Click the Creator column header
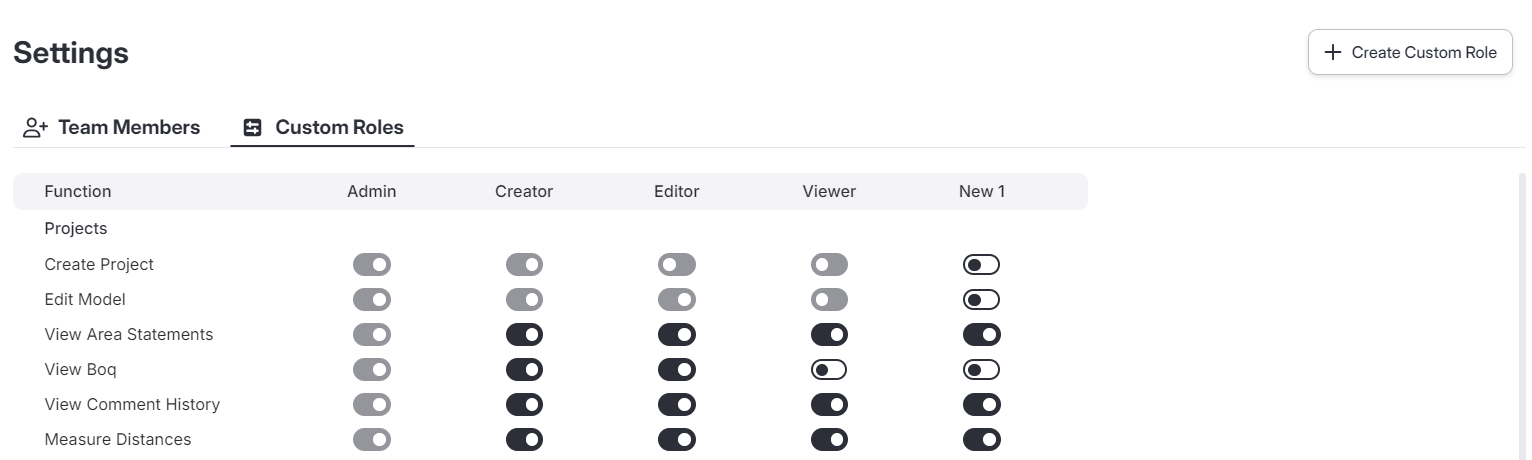This screenshot has width=1532, height=460. pyautogui.click(x=524, y=191)
